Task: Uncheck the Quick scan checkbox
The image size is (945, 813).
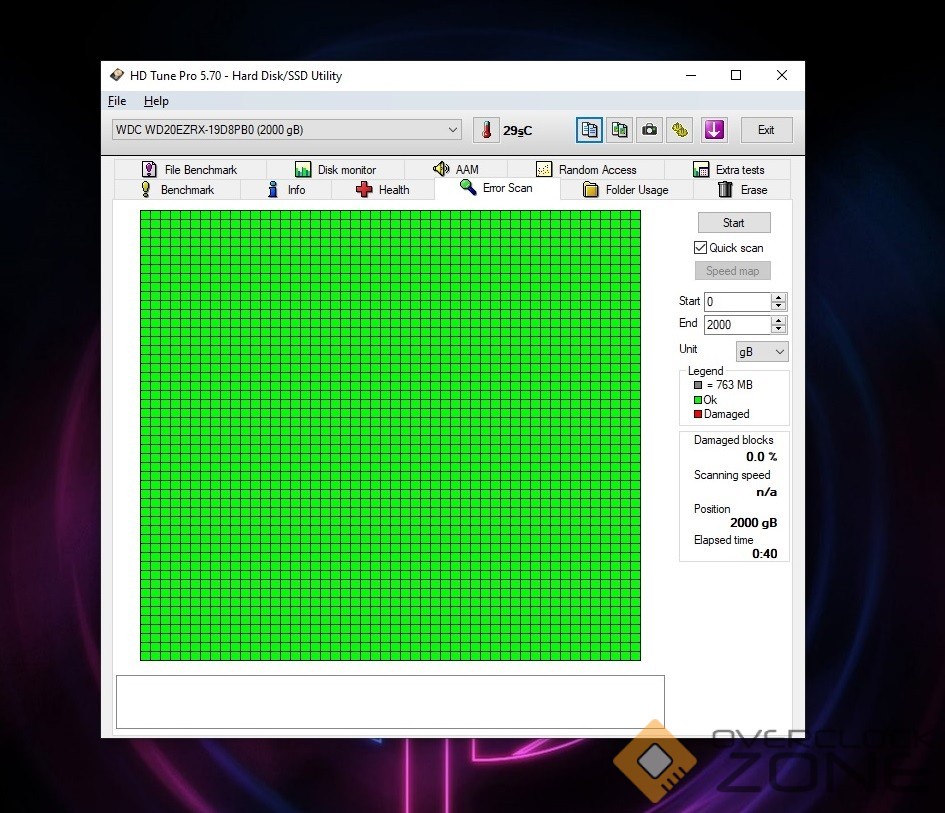Action: tap(701, 248)
